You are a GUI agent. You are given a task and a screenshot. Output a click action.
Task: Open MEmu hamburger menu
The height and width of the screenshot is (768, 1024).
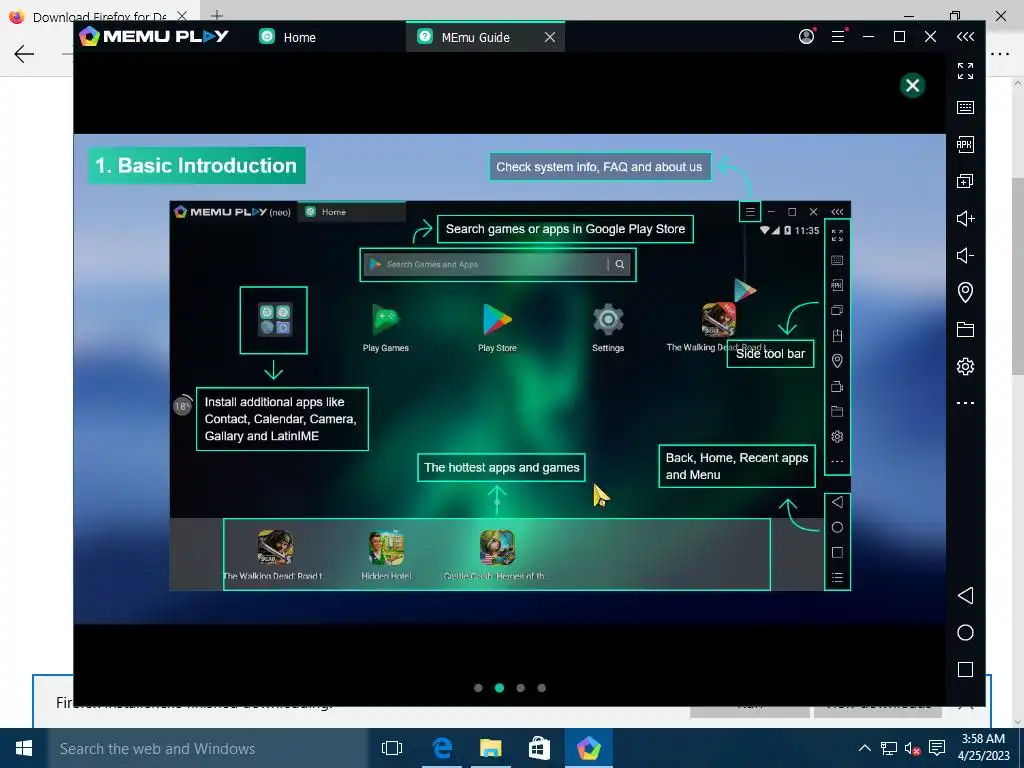point(839,37)
